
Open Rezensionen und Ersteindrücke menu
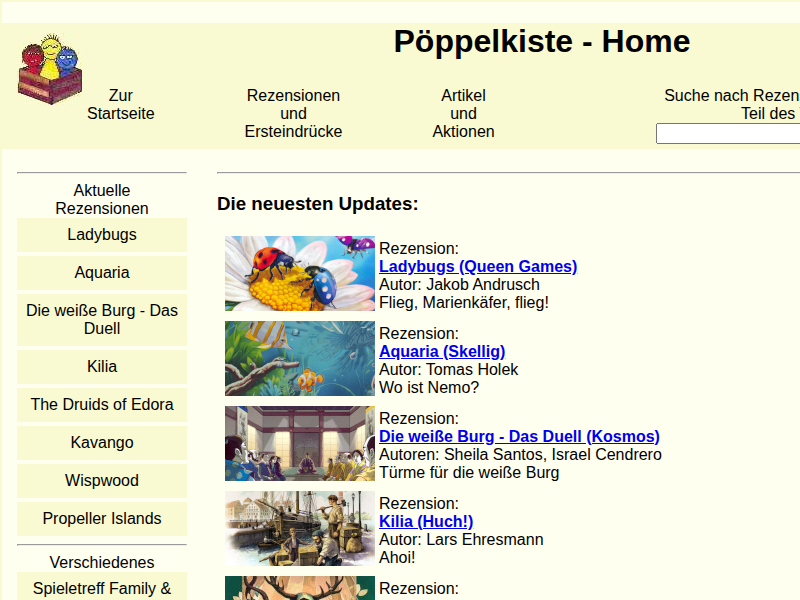point(293,114)
